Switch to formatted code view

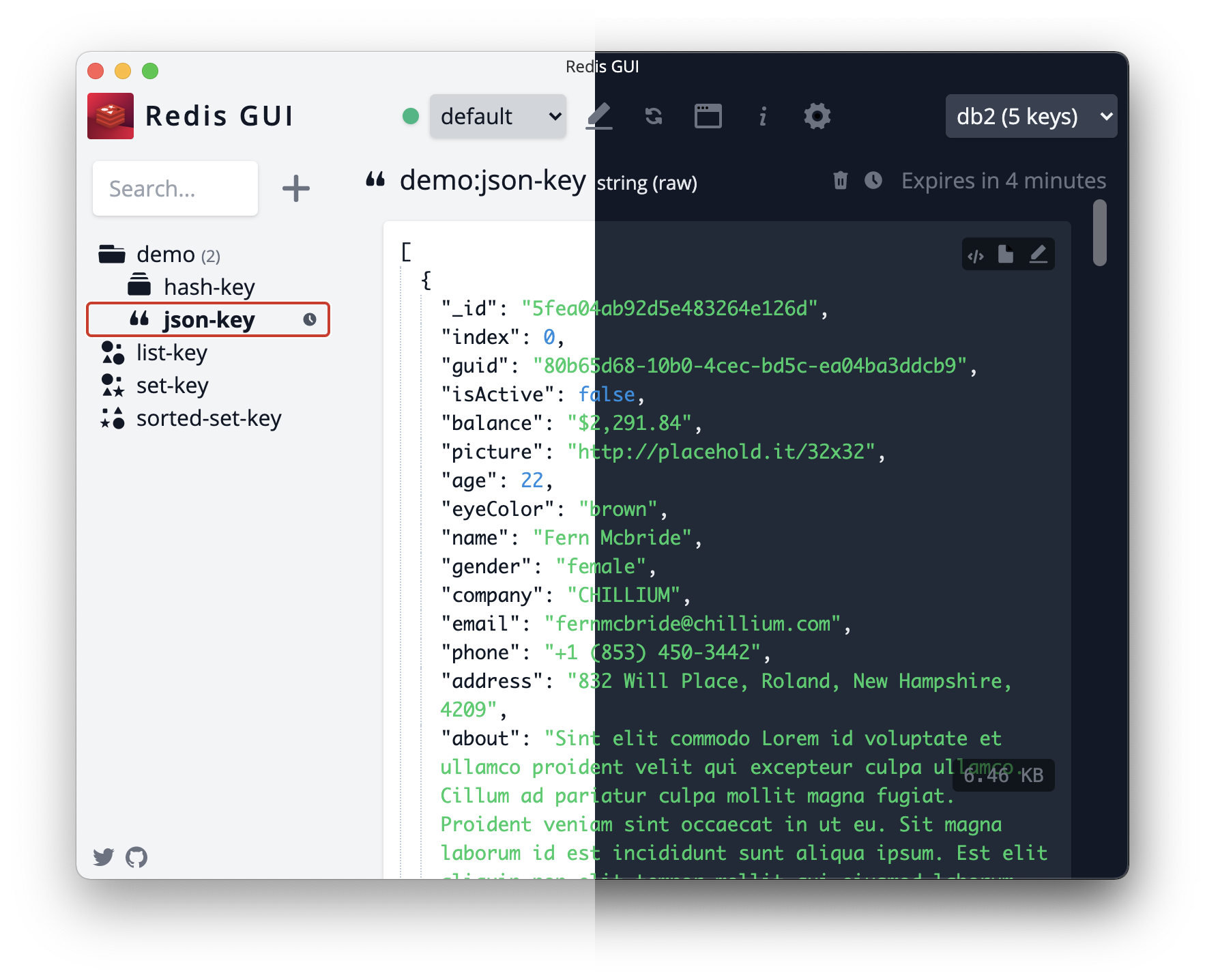[x=976, y=254]
